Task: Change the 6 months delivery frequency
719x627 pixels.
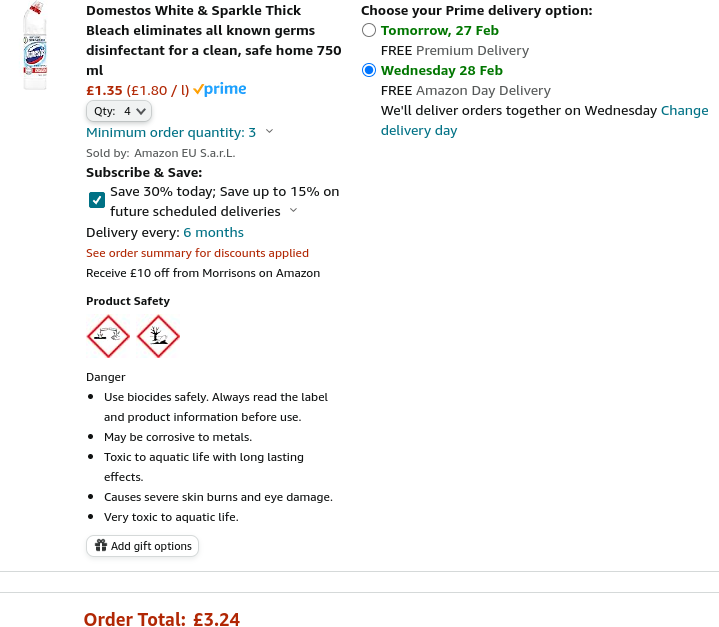Action: (x=213, y=232)
